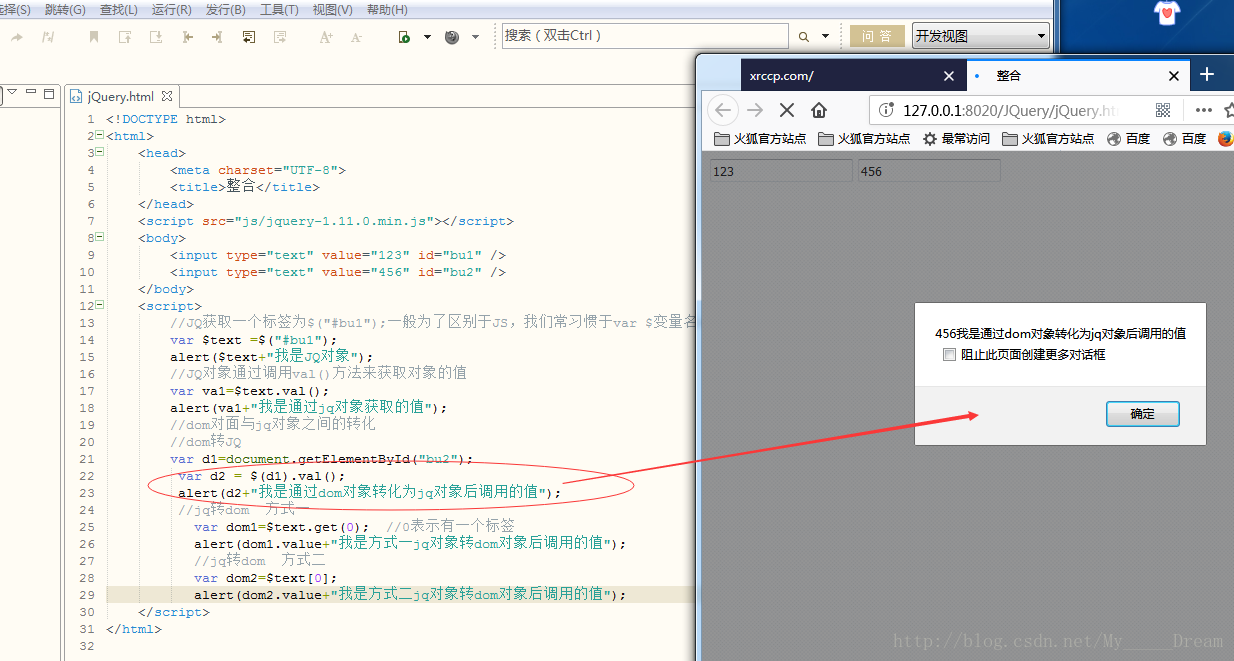This screenshot has height=661, width=1234.
Task: Click Firefox back arrow button
Action: (724, 110)
